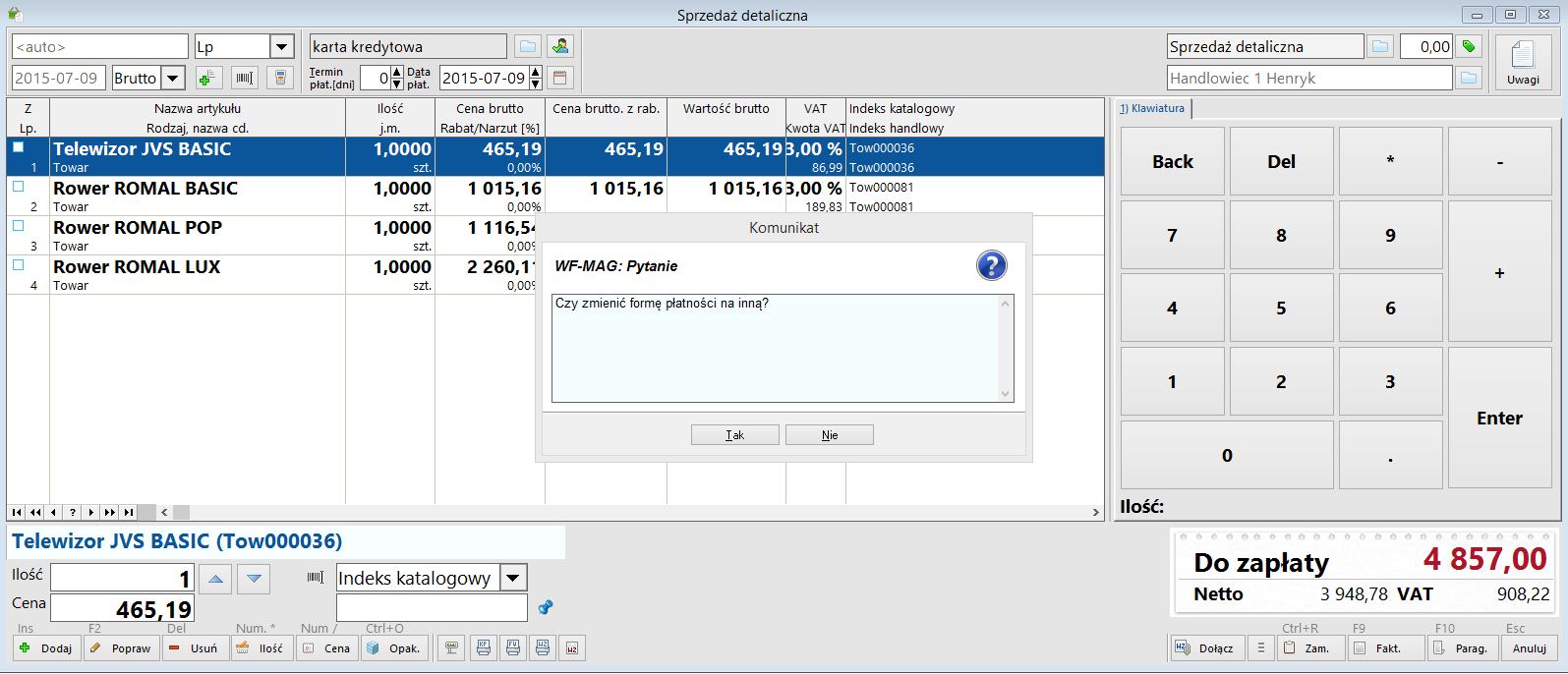Check the box for Telewizor JVS BASIC
Image resolution: width=1568 pixels, height=674 pixels.
point(18,147)
